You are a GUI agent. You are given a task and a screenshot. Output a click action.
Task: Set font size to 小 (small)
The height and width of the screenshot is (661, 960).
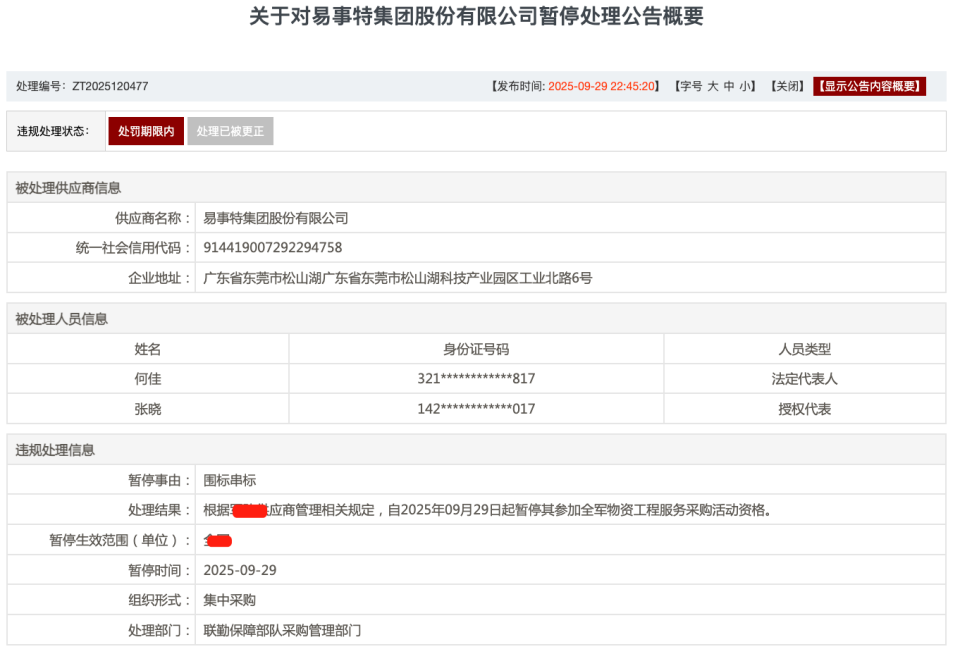click(745, 87)
